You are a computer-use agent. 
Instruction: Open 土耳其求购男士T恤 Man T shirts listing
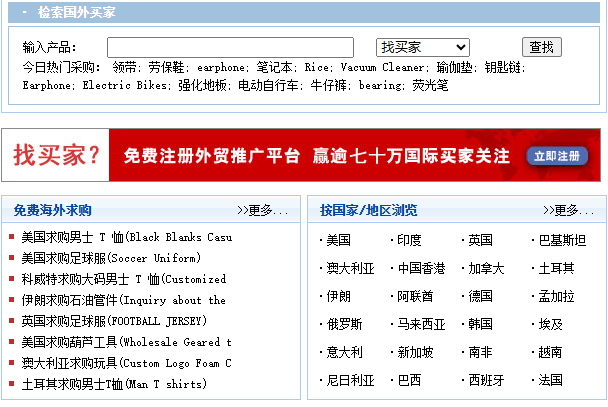[x=114, y=384]
